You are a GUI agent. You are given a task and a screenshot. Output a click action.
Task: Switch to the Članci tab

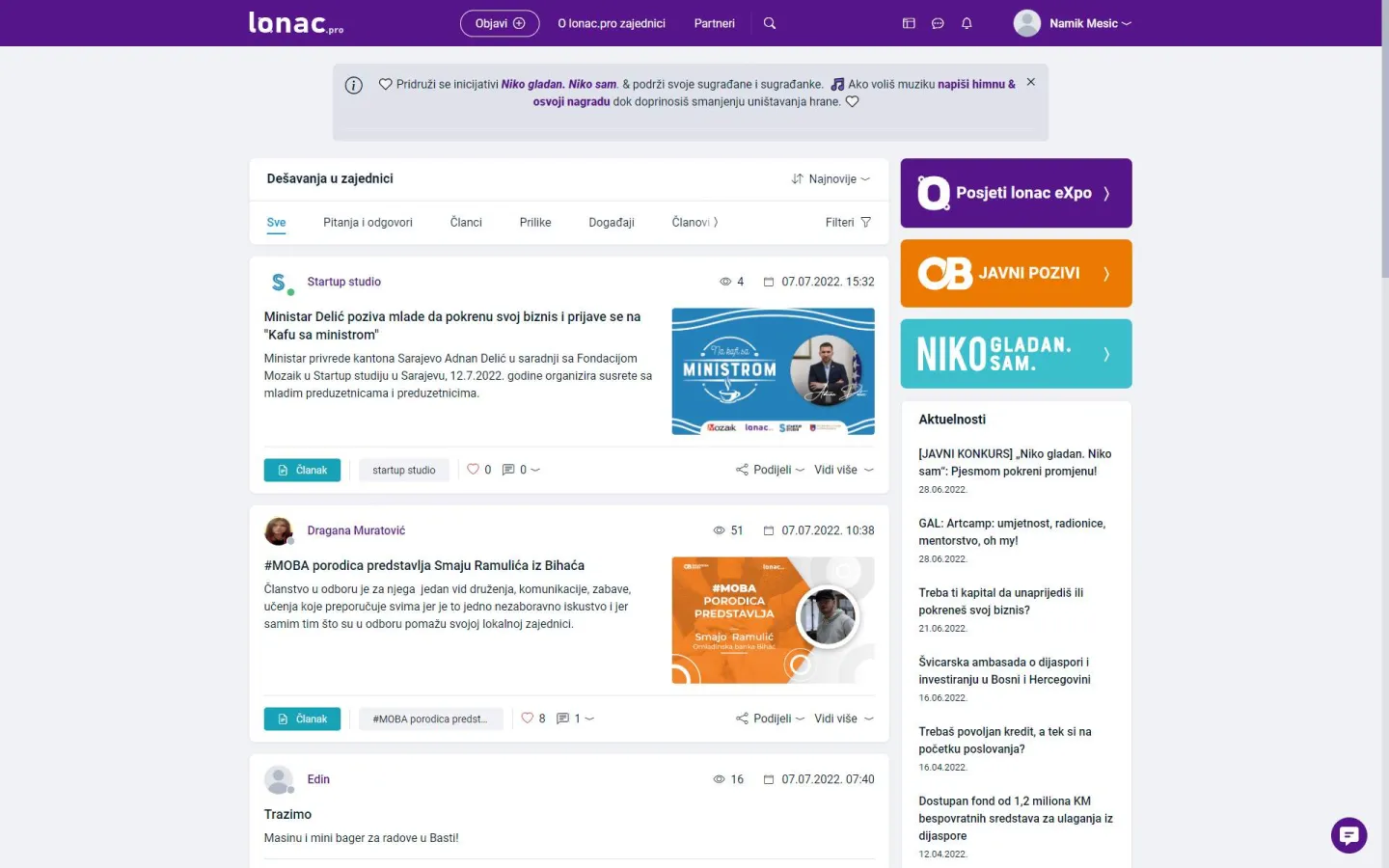pyautogui.click(x=466, y=222)
